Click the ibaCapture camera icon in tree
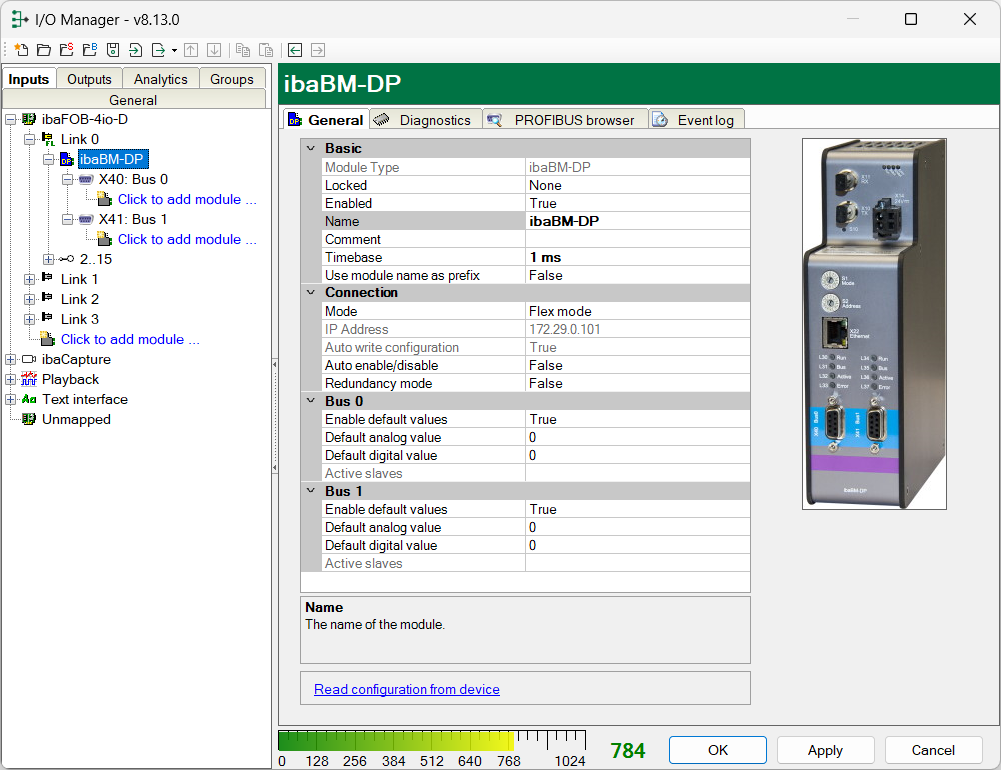The image size is (1001, 770). pyautogui.click(x=29, y=359)
